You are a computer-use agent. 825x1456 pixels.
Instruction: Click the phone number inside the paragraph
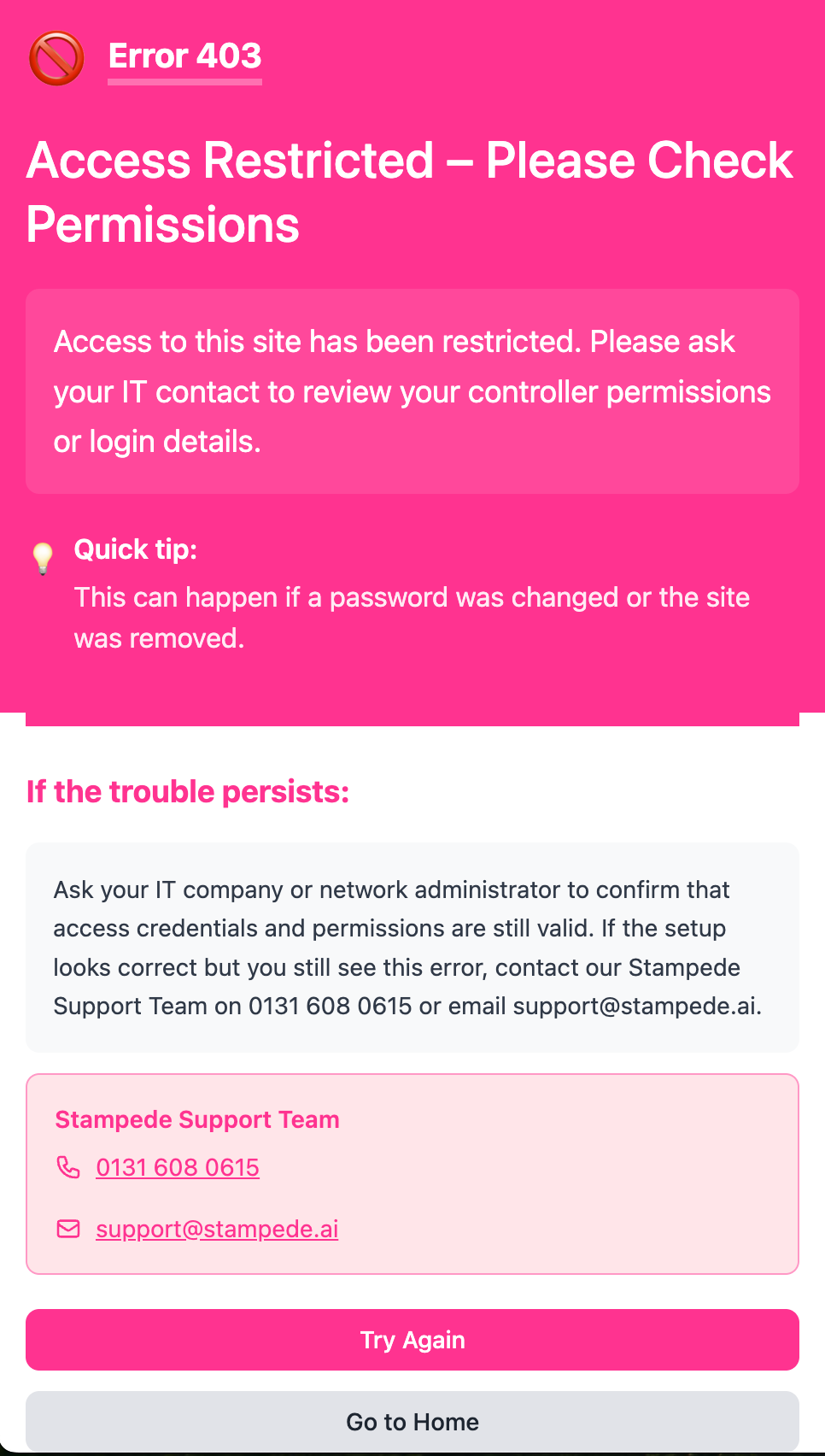point(331,1006)
